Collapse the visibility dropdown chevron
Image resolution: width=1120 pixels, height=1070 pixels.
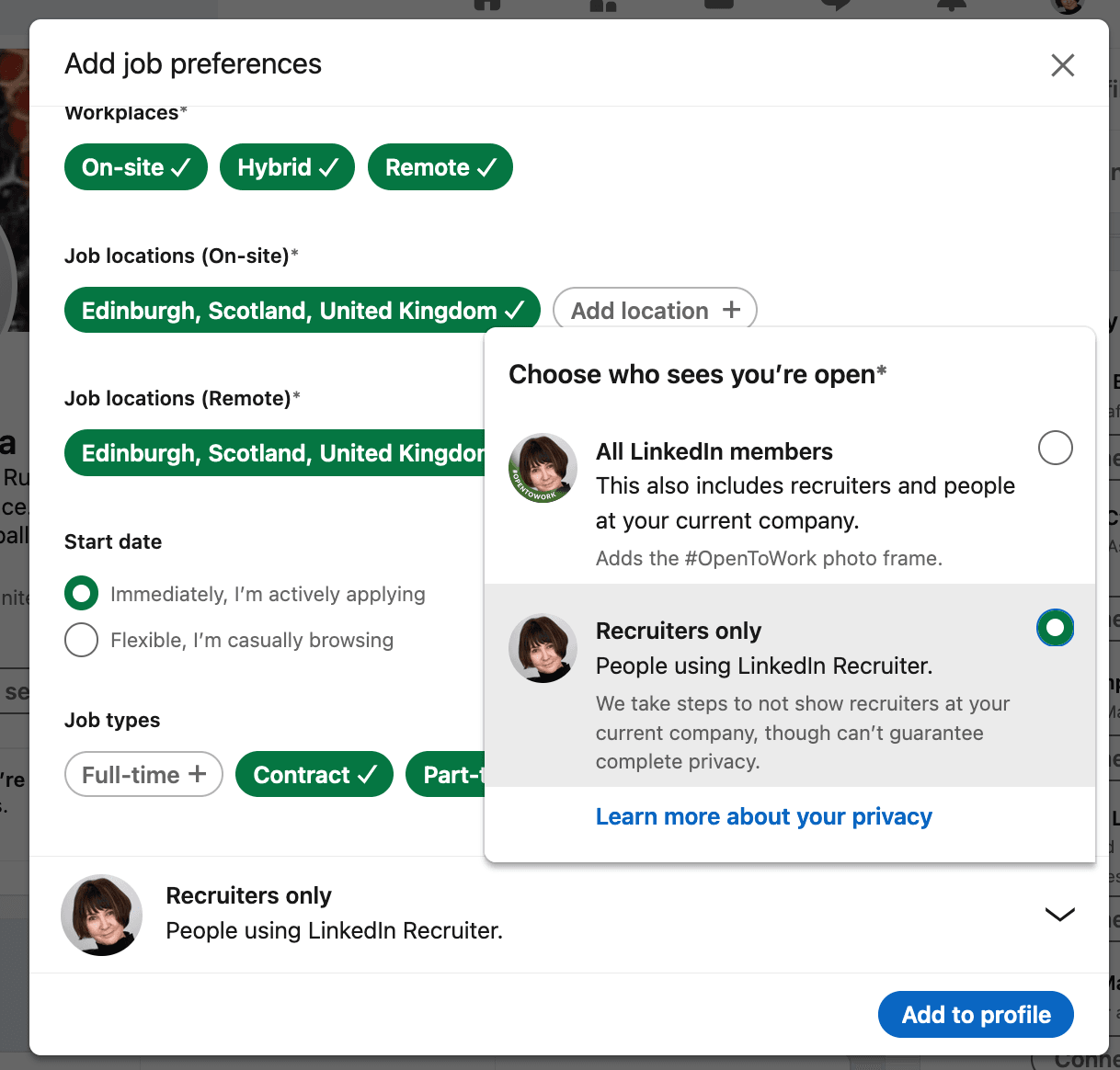[x=1059, y=914]
